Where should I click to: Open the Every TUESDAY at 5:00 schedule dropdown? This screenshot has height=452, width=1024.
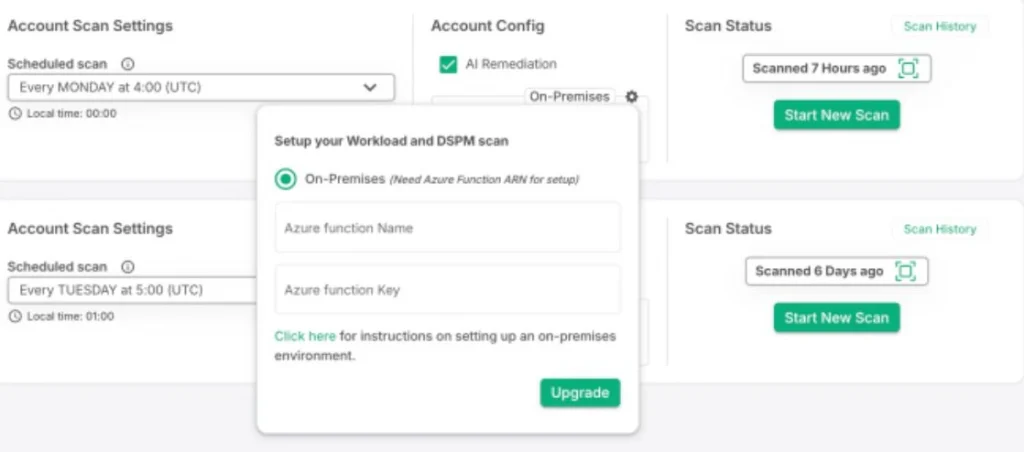[130, 291]
